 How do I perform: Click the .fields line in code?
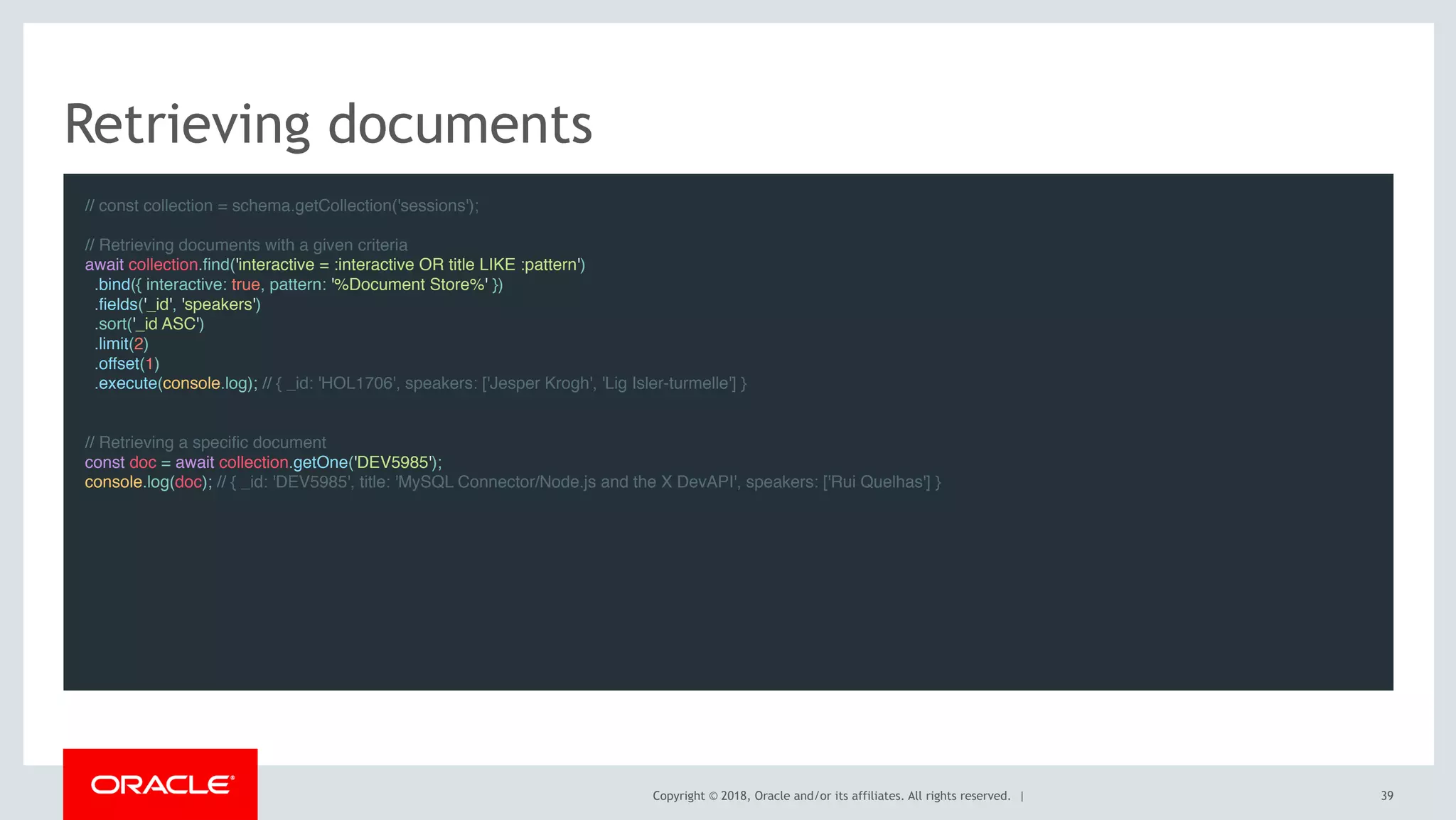click(x=178, y=305)
